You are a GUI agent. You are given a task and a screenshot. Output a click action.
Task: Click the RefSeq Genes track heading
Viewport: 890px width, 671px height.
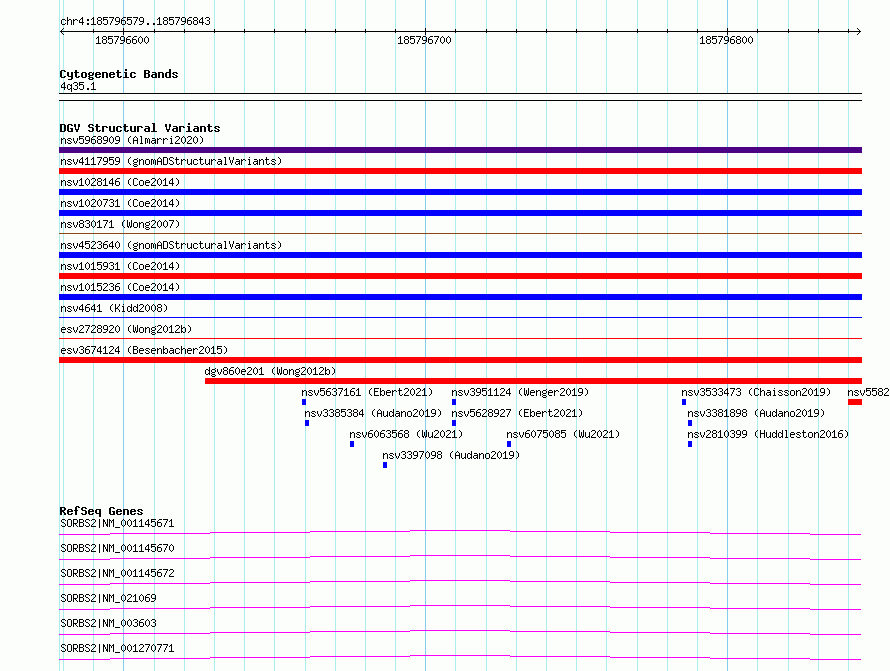pos(101,511)
